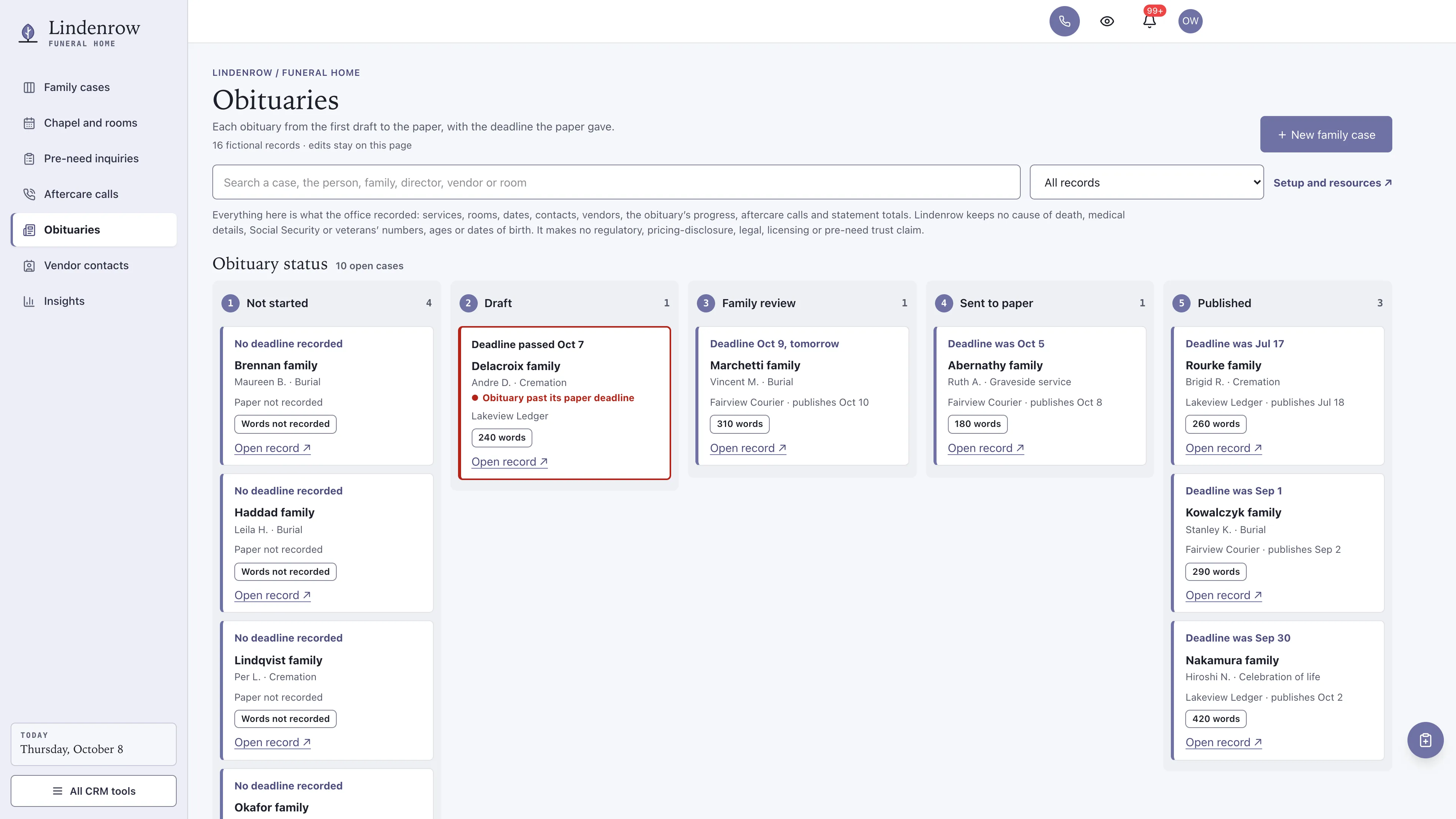Click the Pre-need inquiries clipboard icon
The height and width of the screenshot is (819, 1456).
(x=30, y=159)
